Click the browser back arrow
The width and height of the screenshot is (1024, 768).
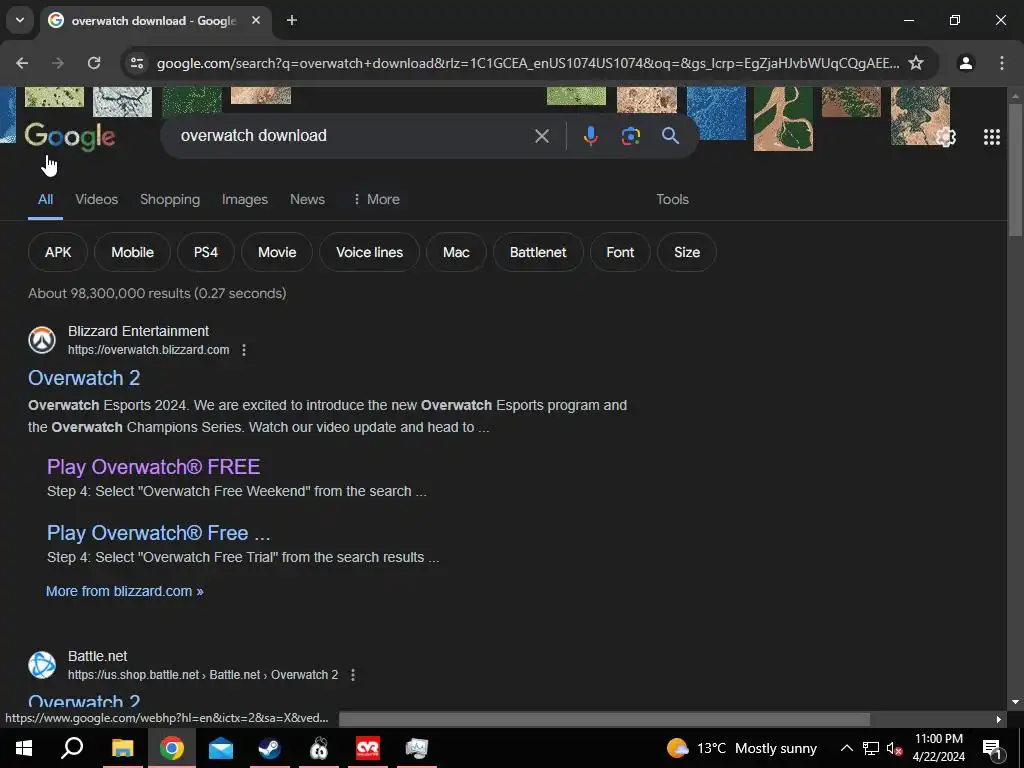point(22,63)
